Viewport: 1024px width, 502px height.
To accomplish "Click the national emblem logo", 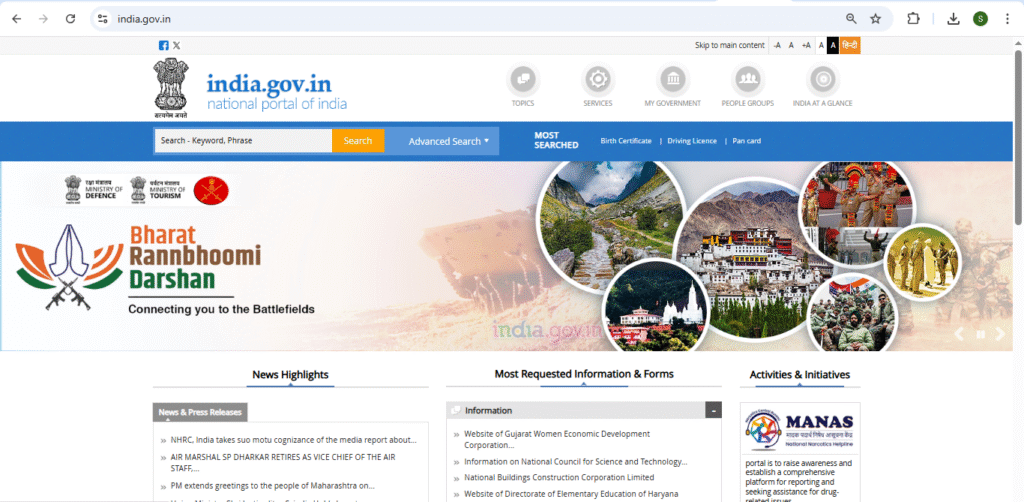I will 170,88.
